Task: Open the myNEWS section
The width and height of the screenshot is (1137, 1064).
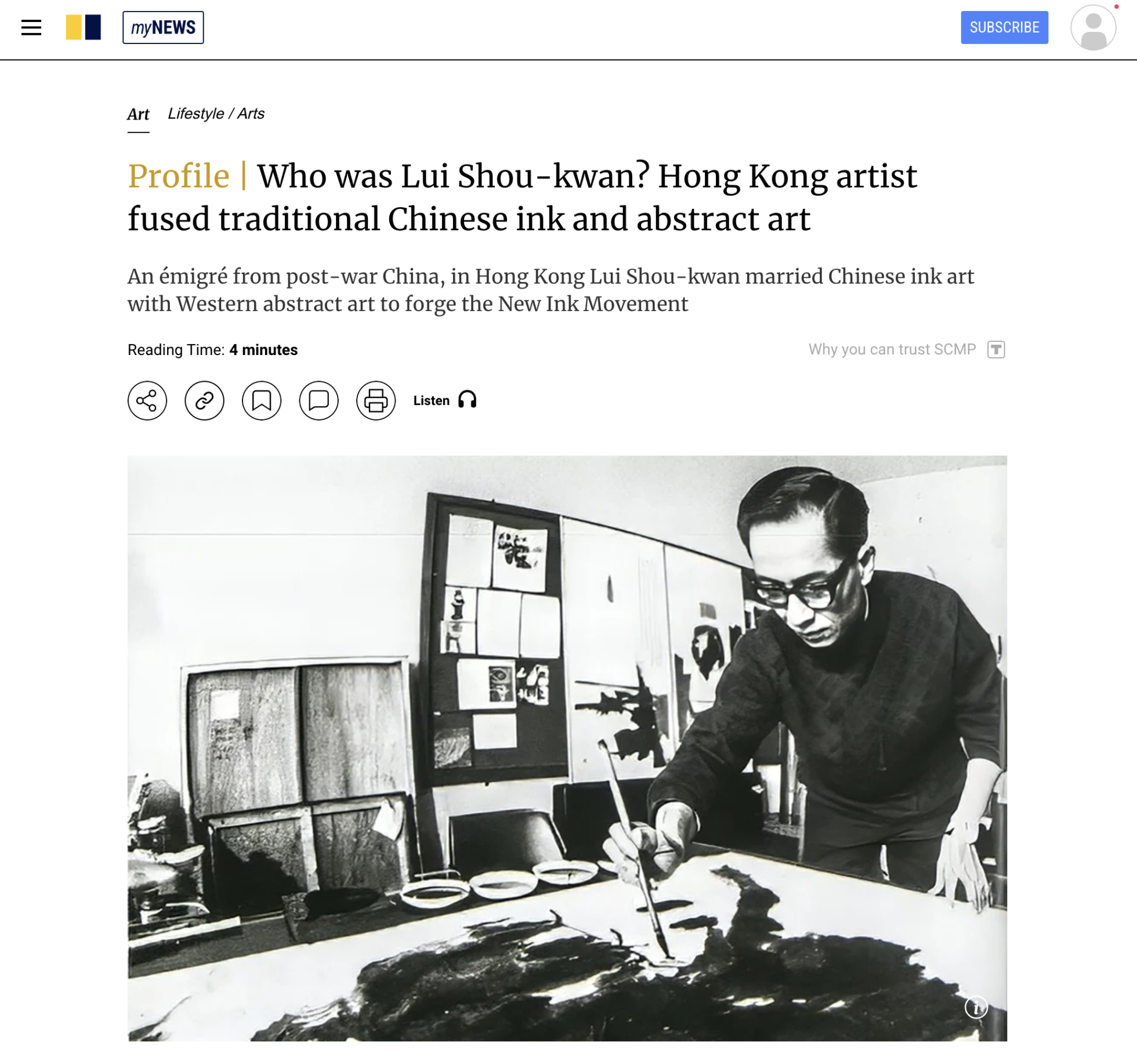Action: pyautogui.click(x=163, y=27)
